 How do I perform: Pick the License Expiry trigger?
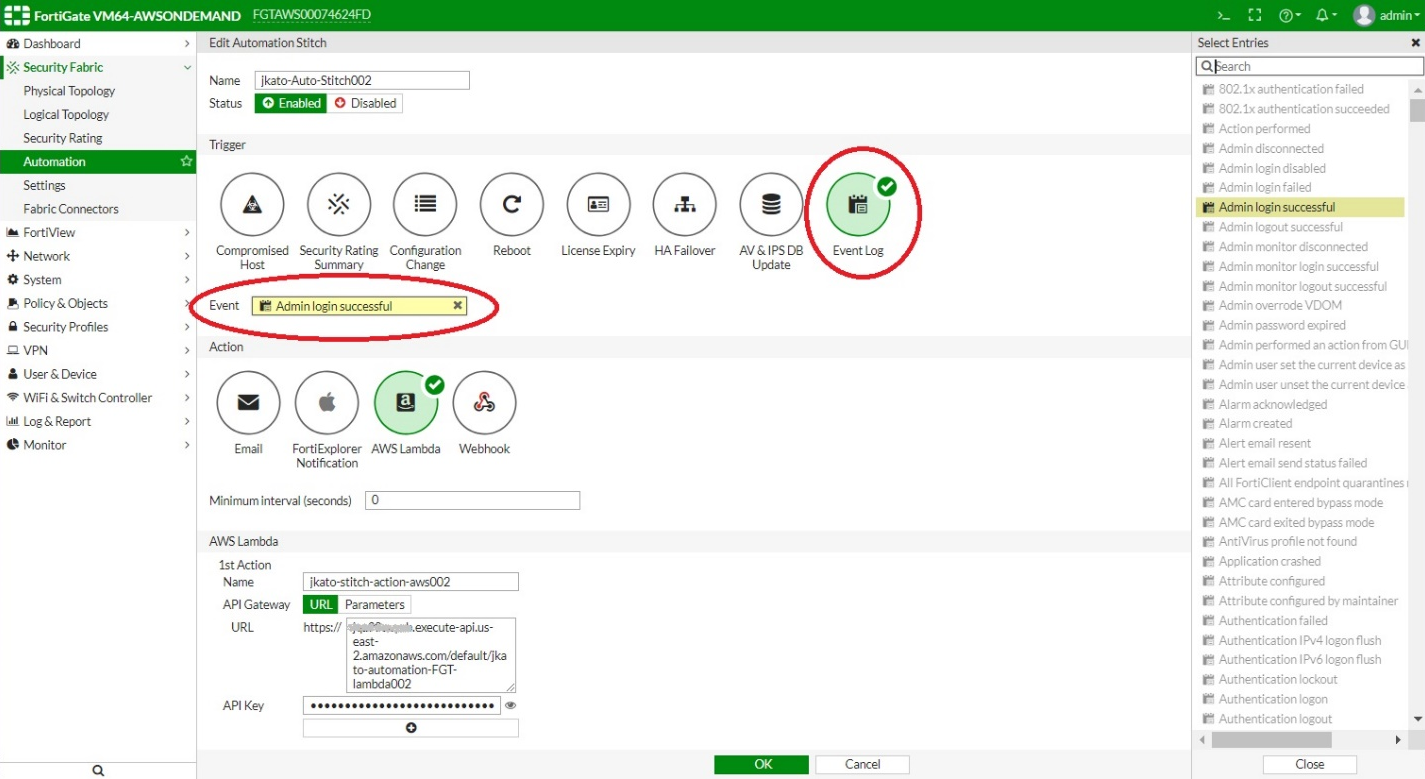coord(597,204)
